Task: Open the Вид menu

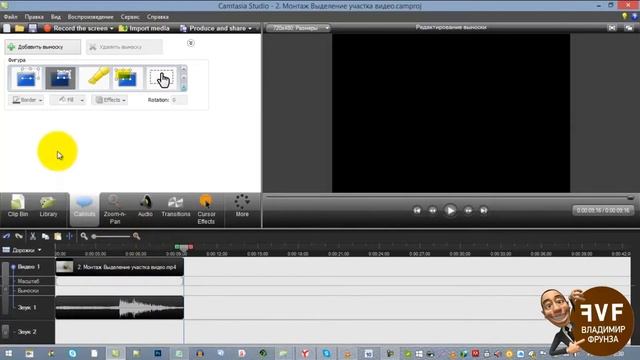Action: (56, 17)
